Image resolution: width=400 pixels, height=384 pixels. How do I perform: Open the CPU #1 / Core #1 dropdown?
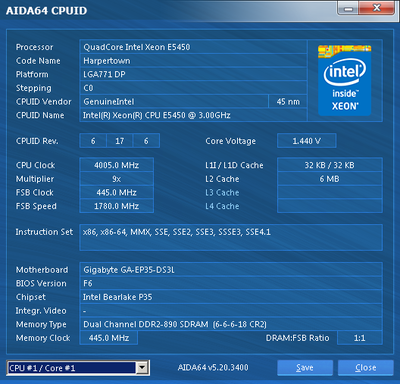[x=77, y=368]
